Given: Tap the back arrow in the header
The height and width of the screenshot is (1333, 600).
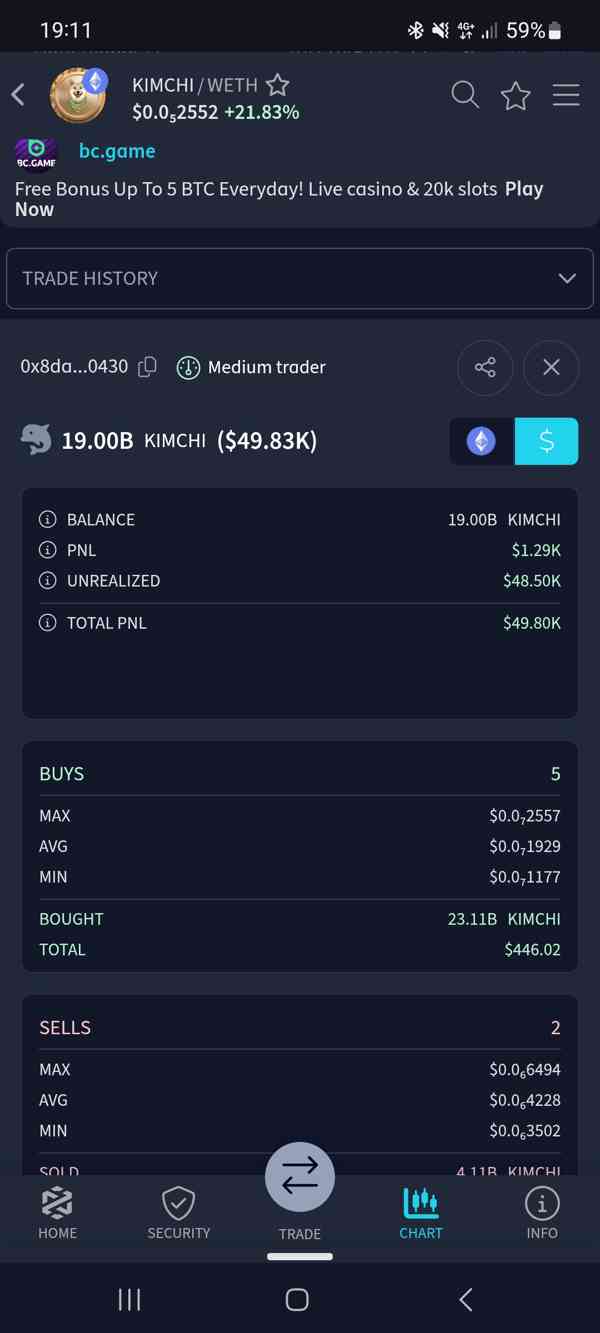Looking at the screenshot, I should [18, 95].
